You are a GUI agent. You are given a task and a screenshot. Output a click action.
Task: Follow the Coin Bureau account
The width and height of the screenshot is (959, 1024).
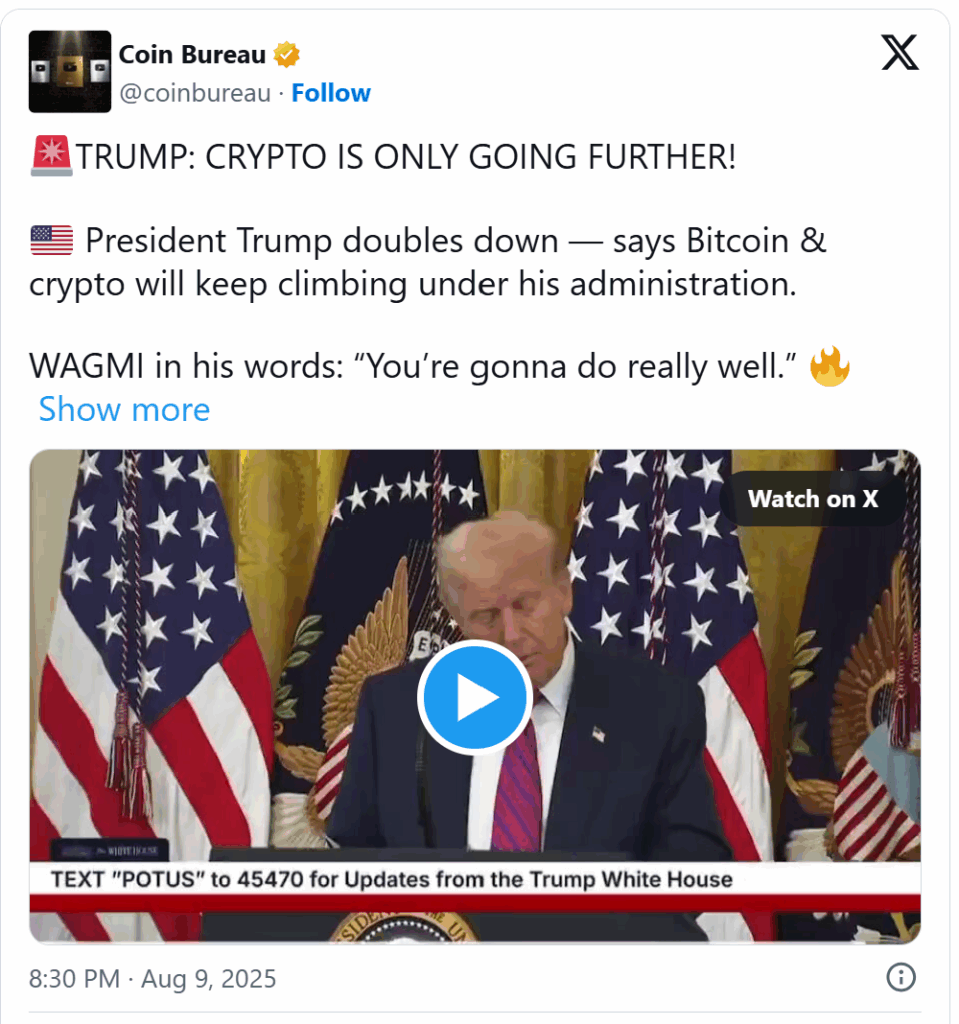(331, 93)
